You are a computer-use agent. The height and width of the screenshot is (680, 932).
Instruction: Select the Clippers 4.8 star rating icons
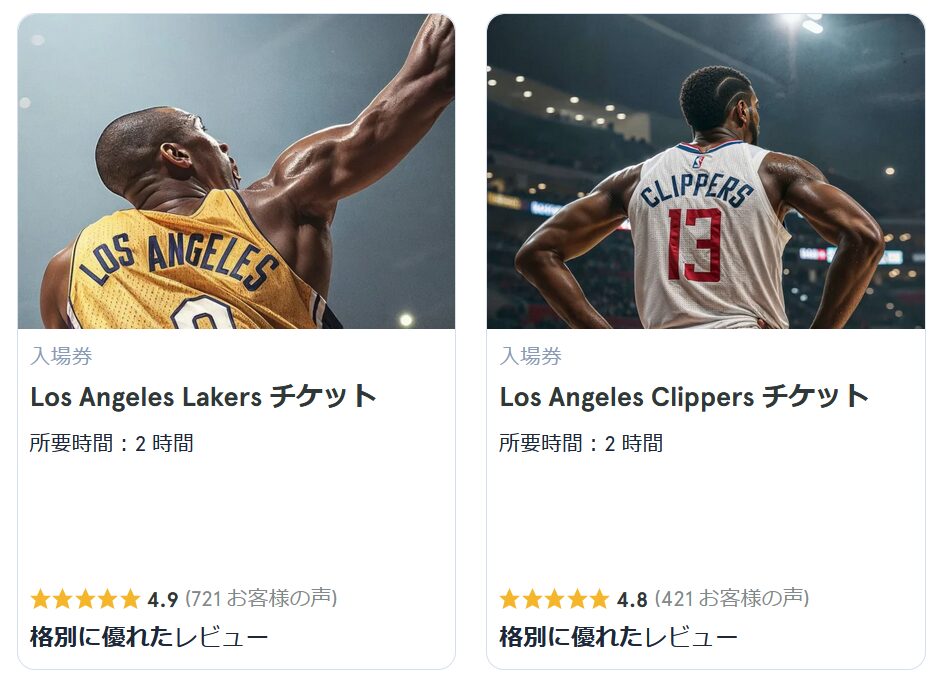(555, 599)
